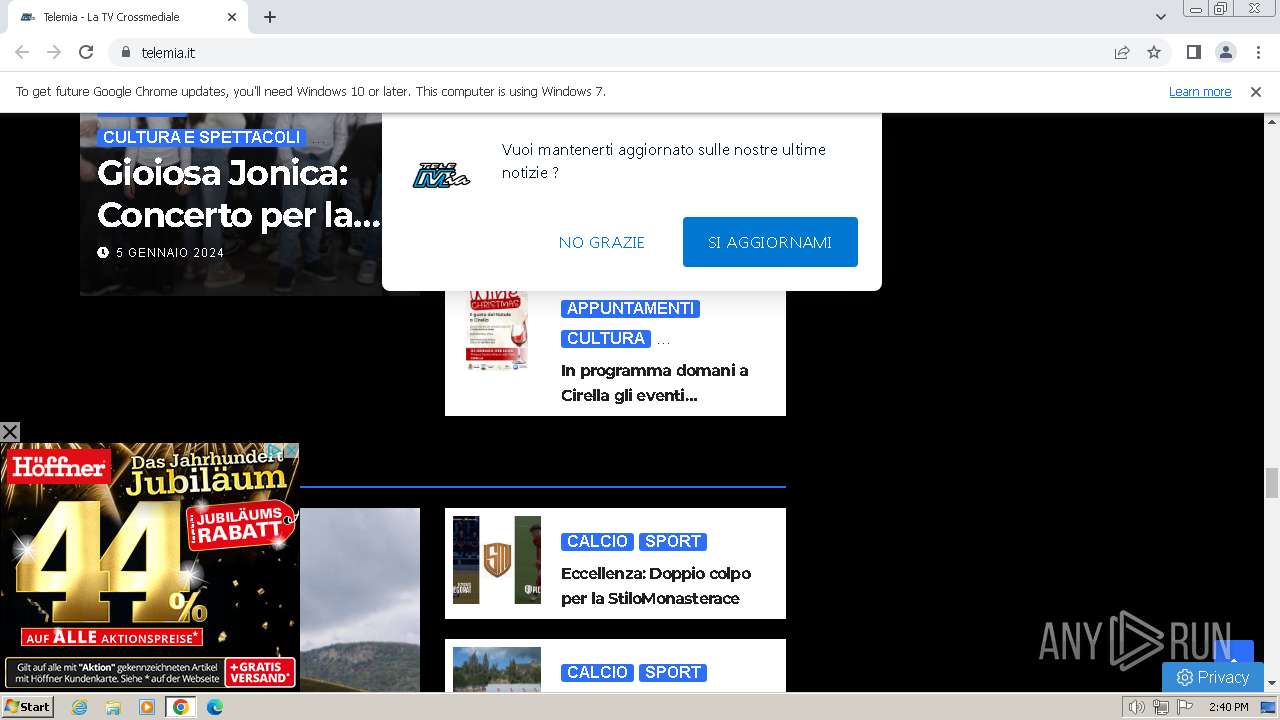This screenshot has height=720, width=1280.
Task: Open Windows Explorer from taskbar
Action: tap(113, 707)
